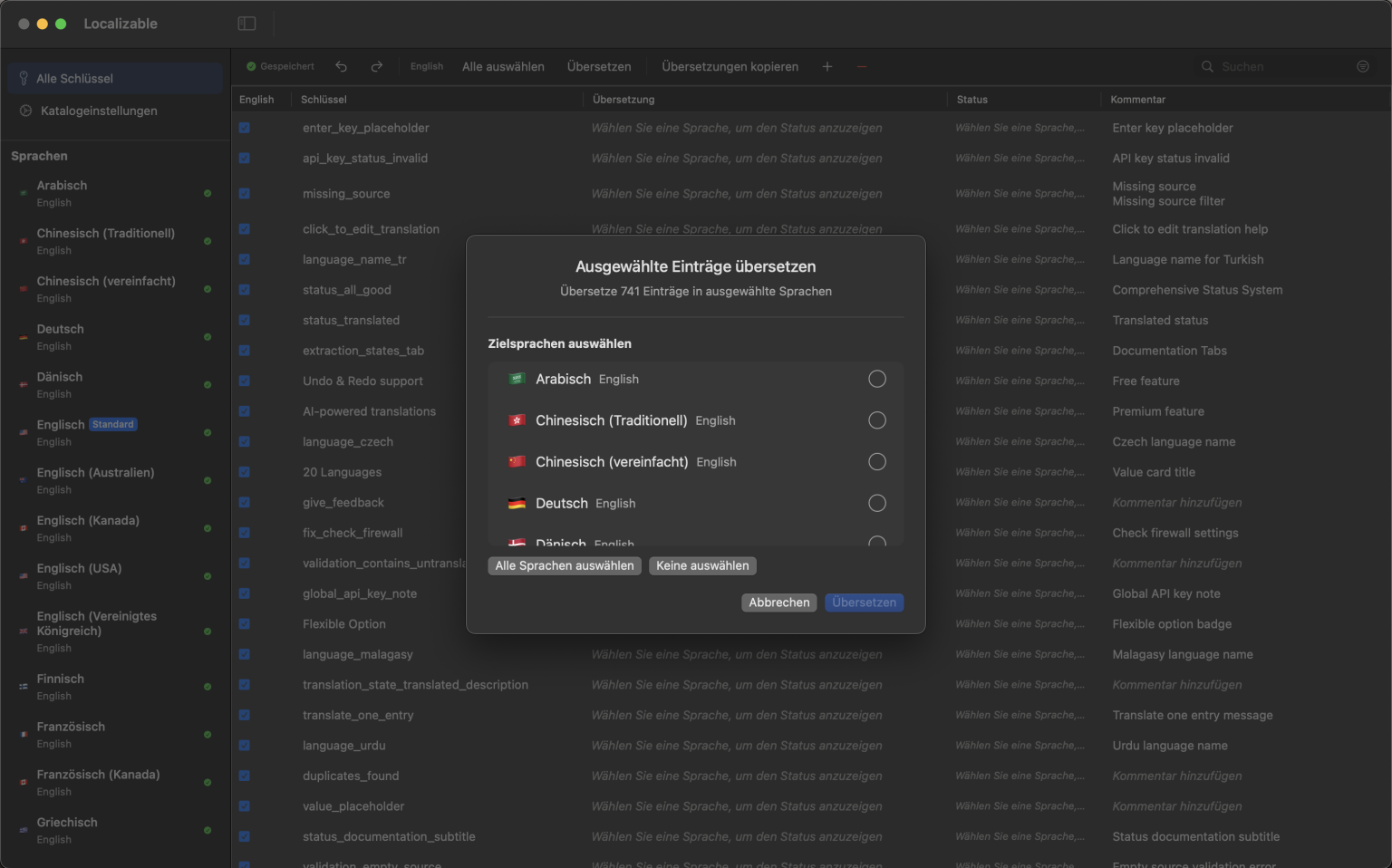This screenshot has width=1392, height=868.
Task: Click translation placeholder for duplicates_found row
Action: pos(737,776)
